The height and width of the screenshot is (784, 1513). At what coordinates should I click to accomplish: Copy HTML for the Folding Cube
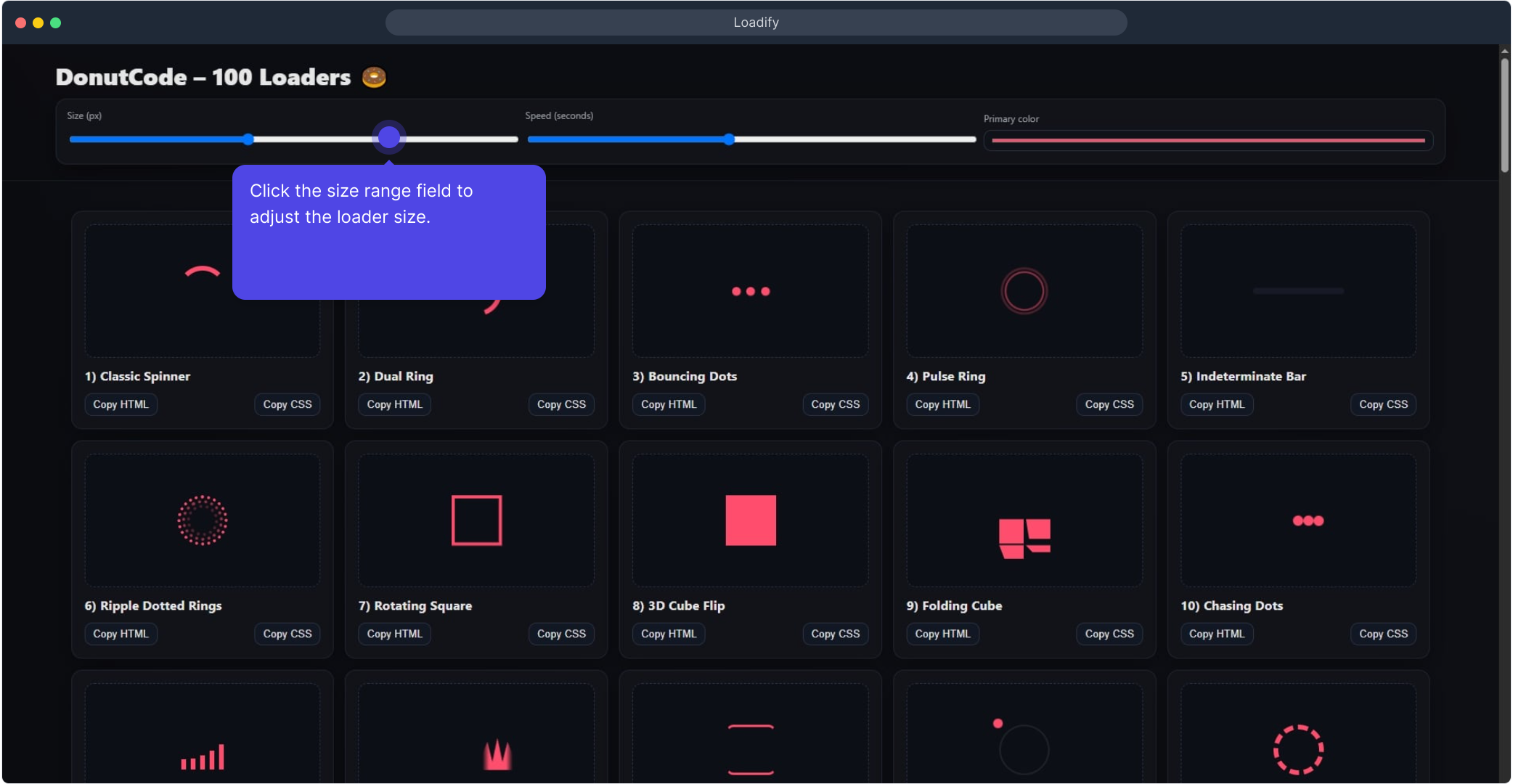click(x=942, y=634)
